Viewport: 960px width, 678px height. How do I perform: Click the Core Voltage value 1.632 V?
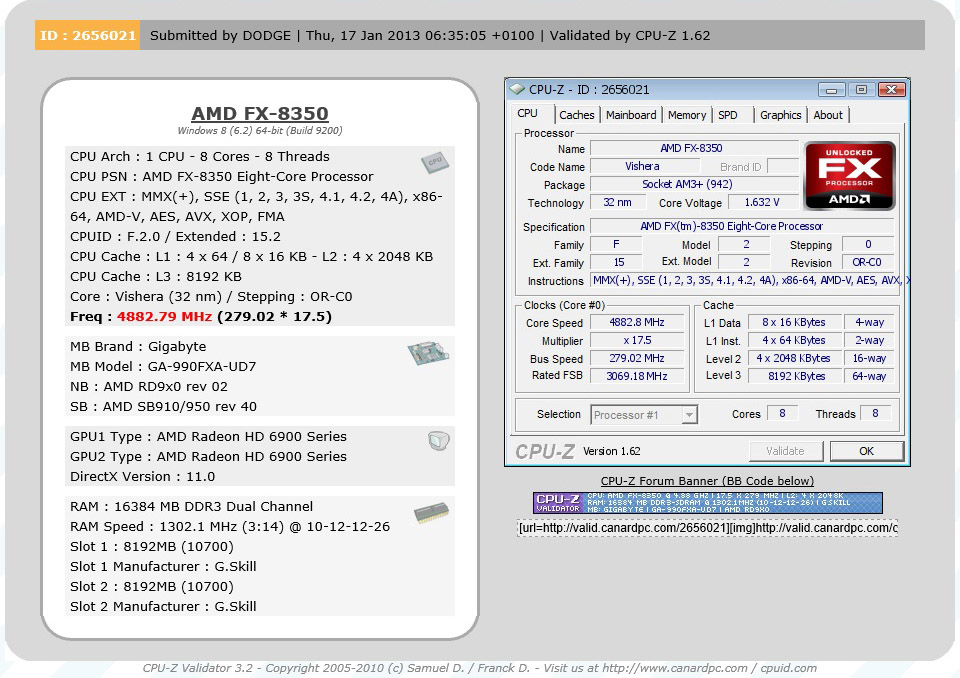pos(762,202)
